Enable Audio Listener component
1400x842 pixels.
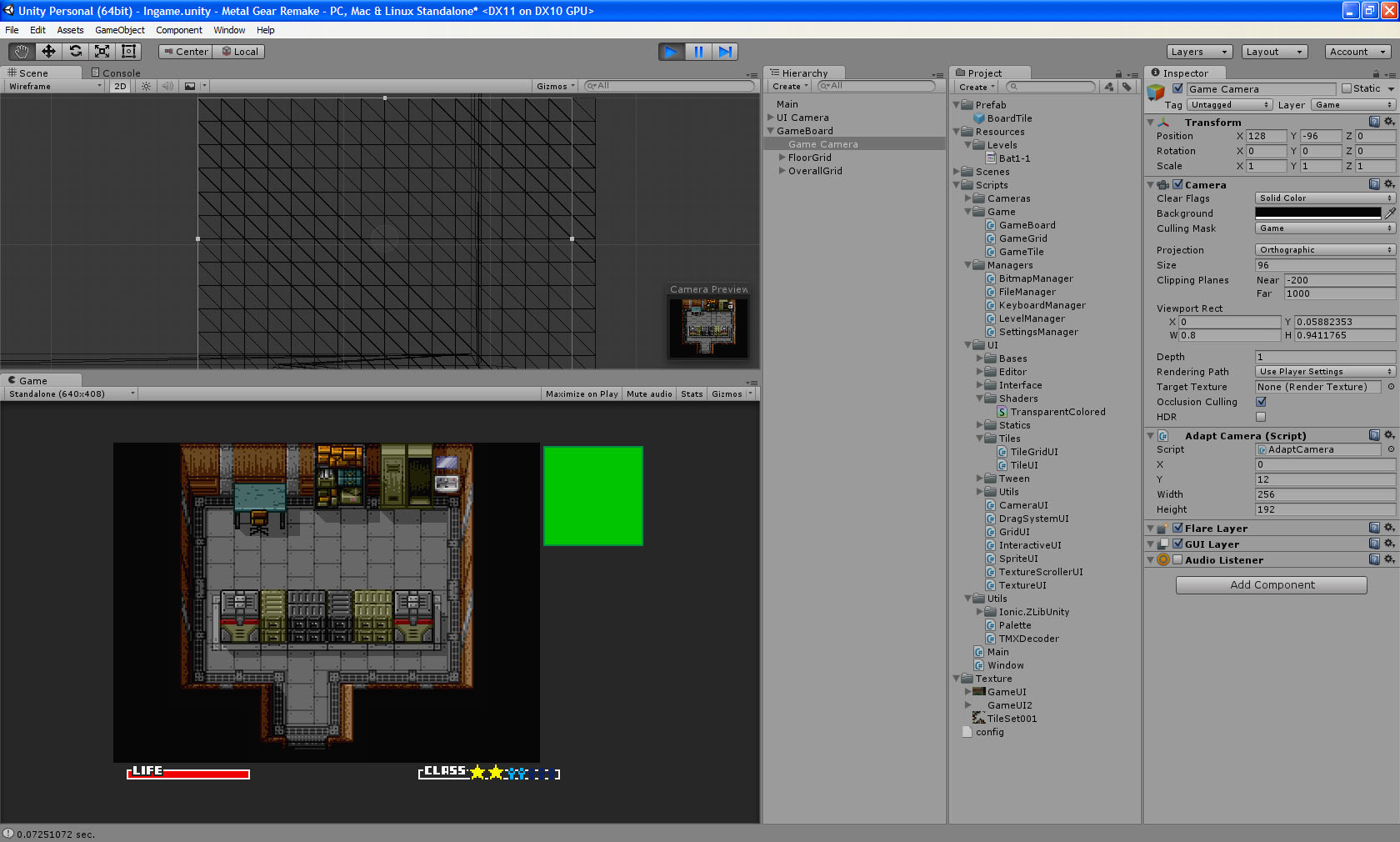[x=1177, y=559]
